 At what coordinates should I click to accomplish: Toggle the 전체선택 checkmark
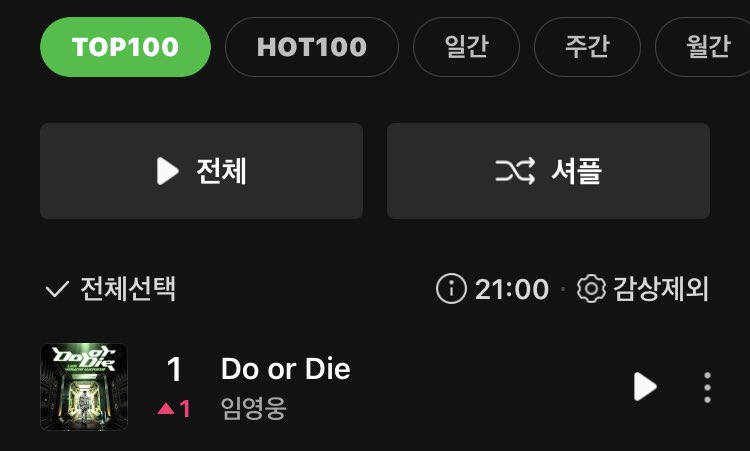pyautogui.click(x=57, y=289)
